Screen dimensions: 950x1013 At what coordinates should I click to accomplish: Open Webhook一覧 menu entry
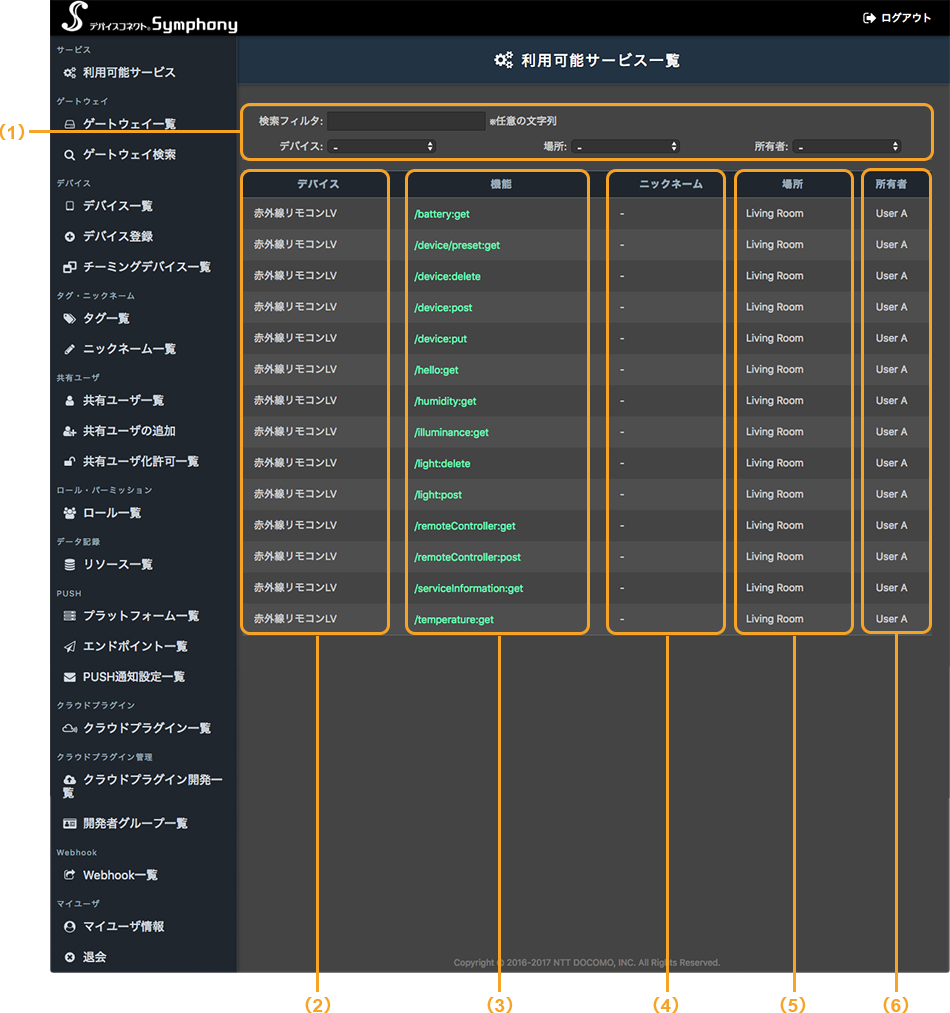tap(120, 875)
